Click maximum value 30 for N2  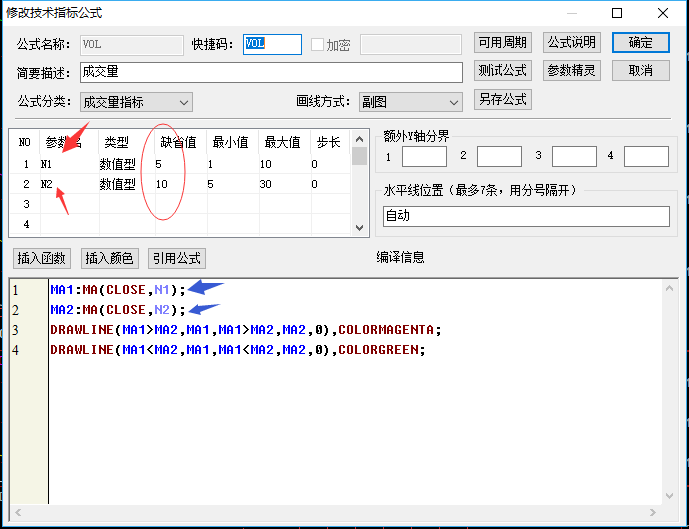click(x=285, y=184)
